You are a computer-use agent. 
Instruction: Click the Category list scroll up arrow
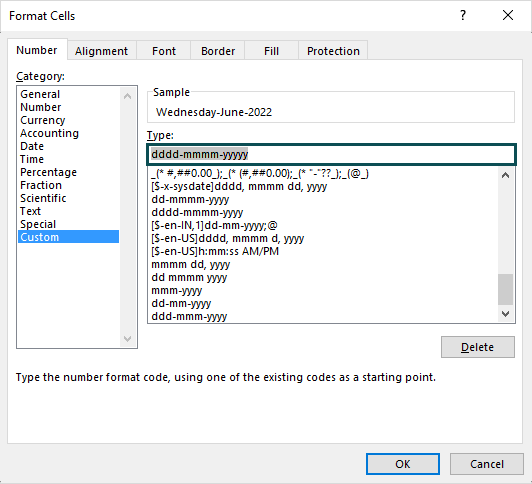(128, 96)
